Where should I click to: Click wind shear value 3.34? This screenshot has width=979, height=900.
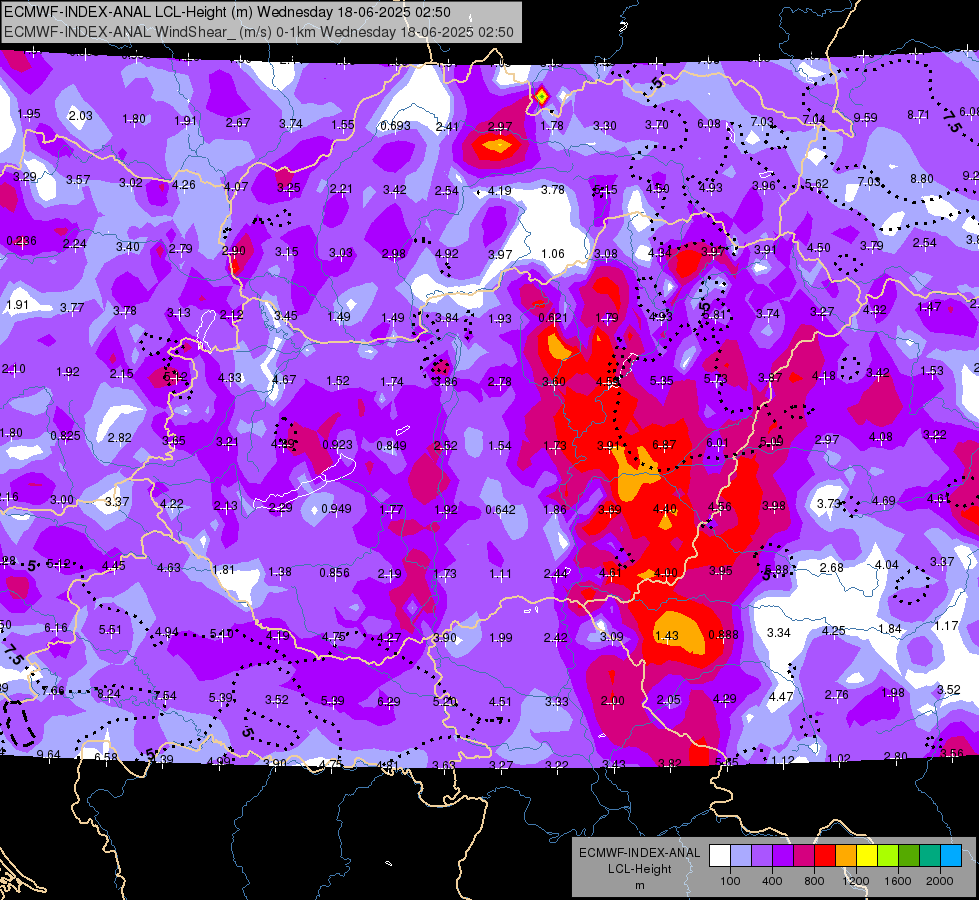[x=779, y=633]
